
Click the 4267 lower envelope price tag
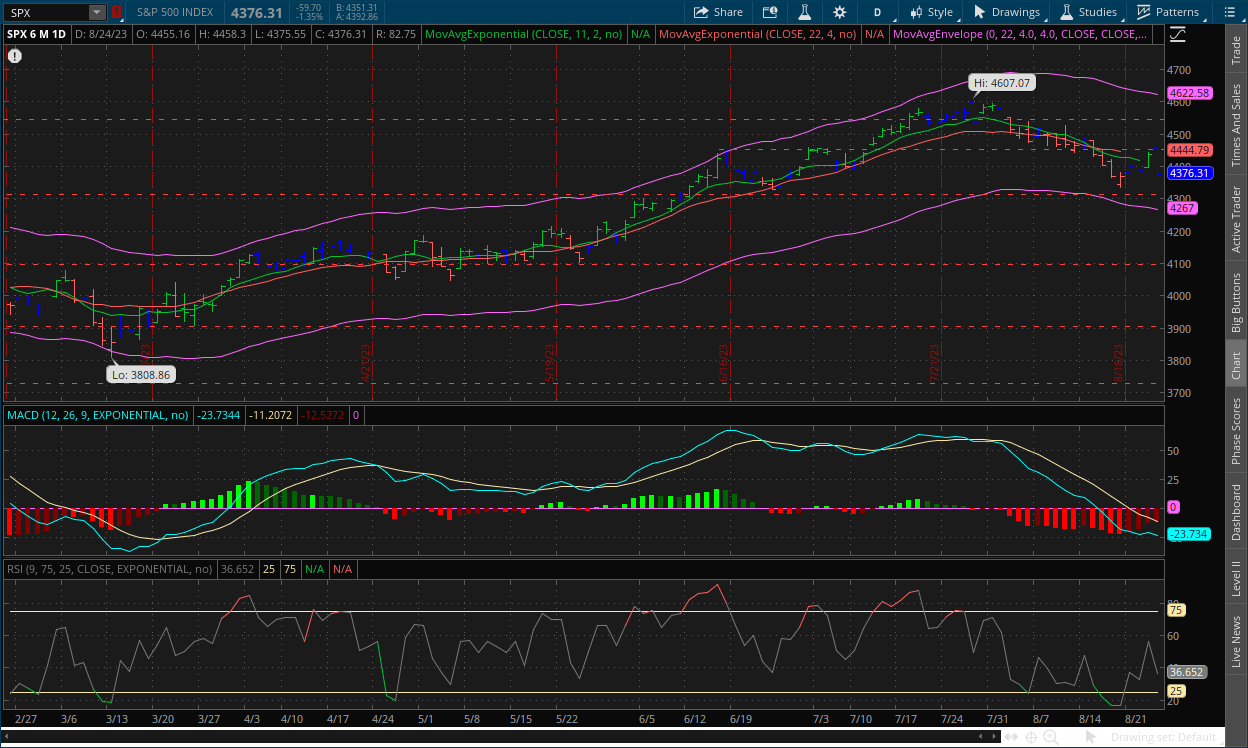[x=1182, y=208]
